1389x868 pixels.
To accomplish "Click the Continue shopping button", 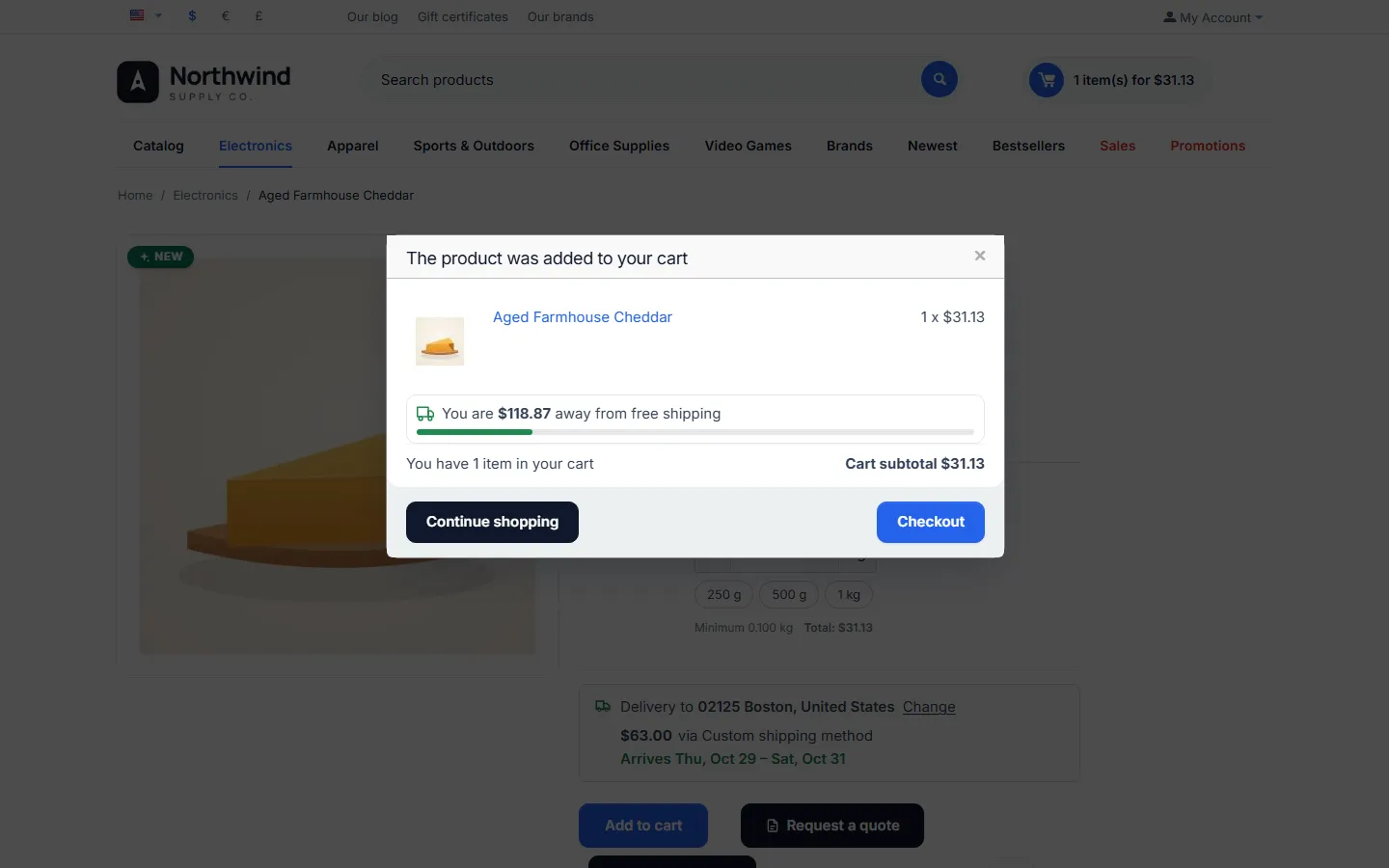I will (492, 522).
